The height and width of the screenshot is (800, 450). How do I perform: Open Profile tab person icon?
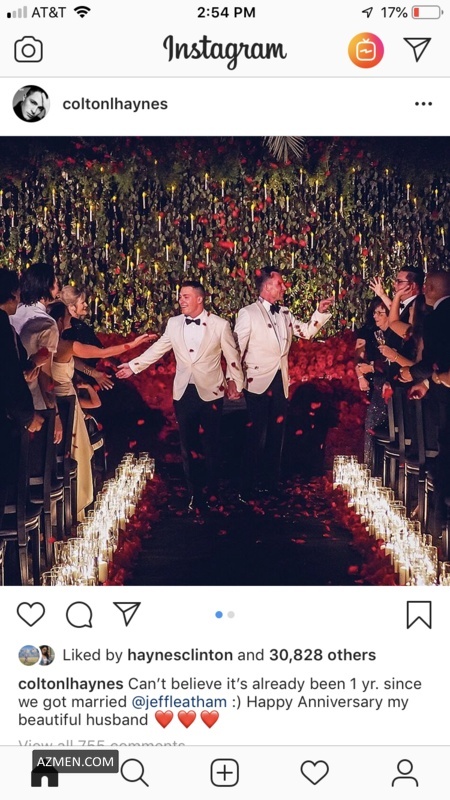point(405,773)
